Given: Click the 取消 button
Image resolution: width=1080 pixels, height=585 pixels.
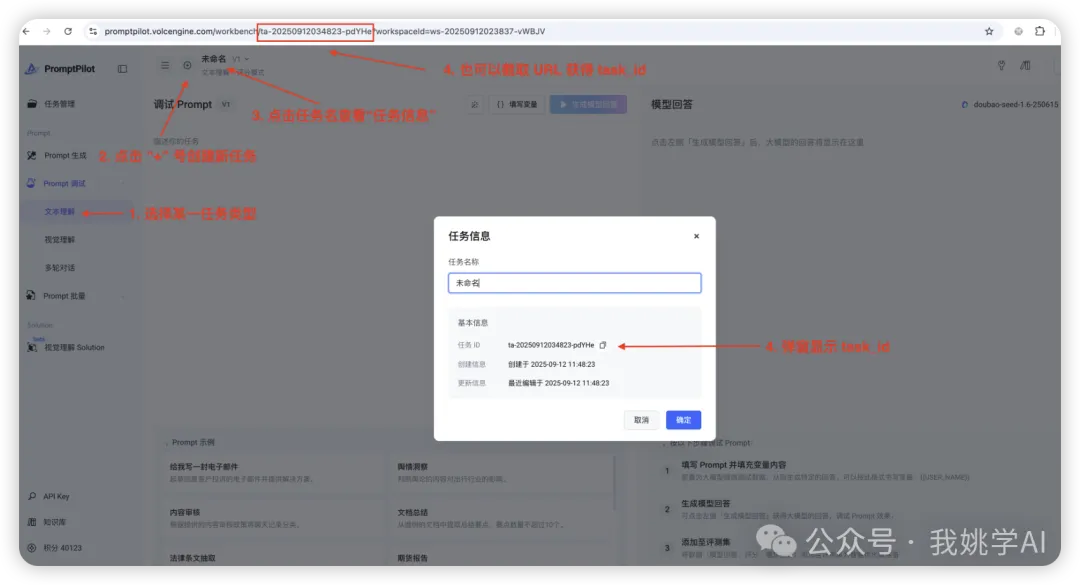Looking at the screenshot, I should pyautogui.click(x=641, y=420).
